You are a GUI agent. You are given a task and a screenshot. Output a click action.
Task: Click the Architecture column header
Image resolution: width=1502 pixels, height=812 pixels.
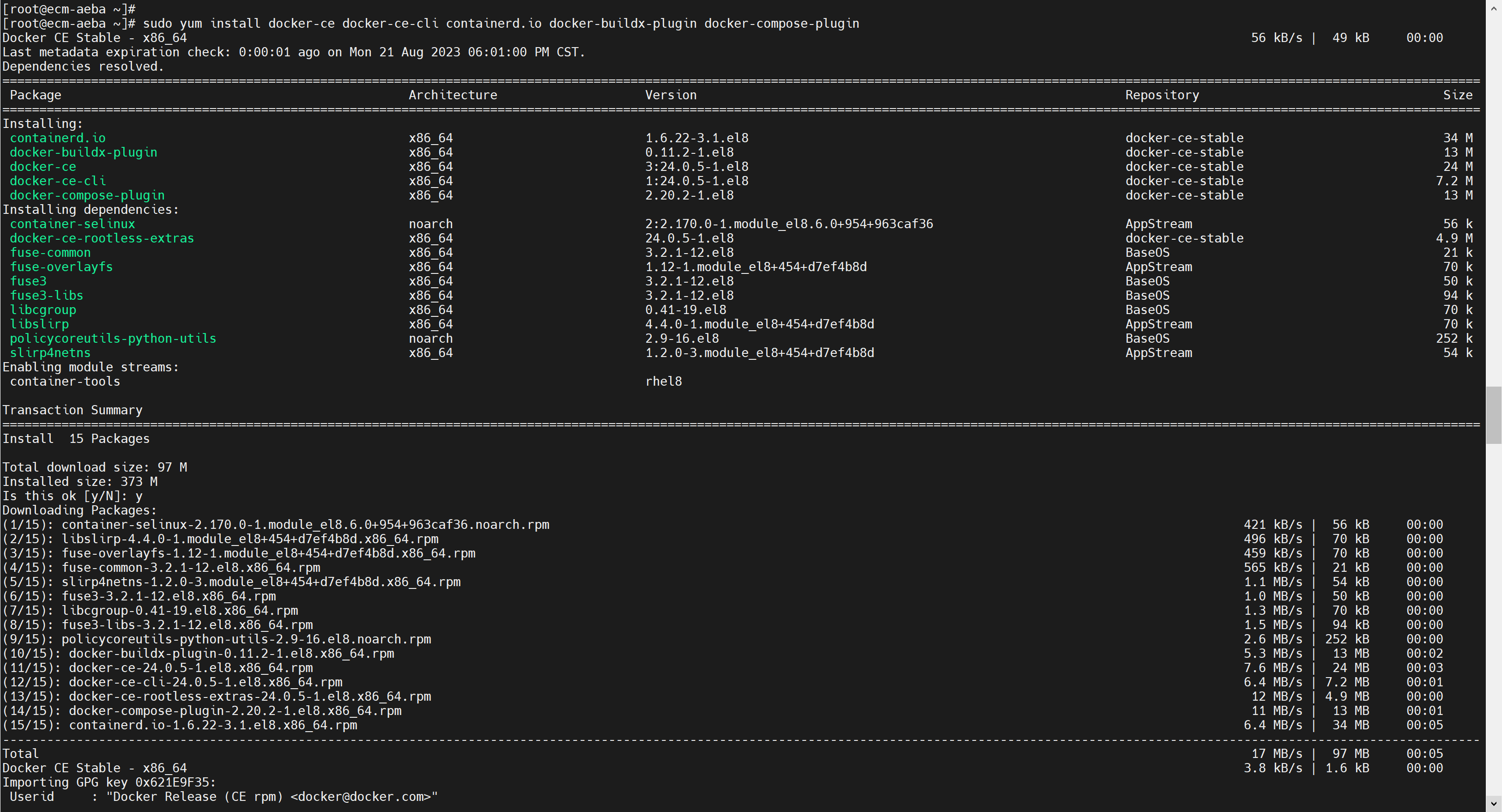click(453, 95)
